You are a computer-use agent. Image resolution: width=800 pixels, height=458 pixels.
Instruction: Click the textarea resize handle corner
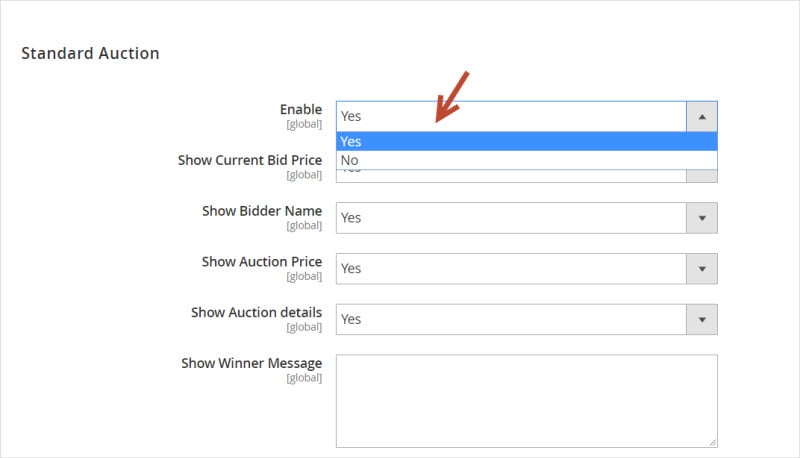(x=713, y=443)
